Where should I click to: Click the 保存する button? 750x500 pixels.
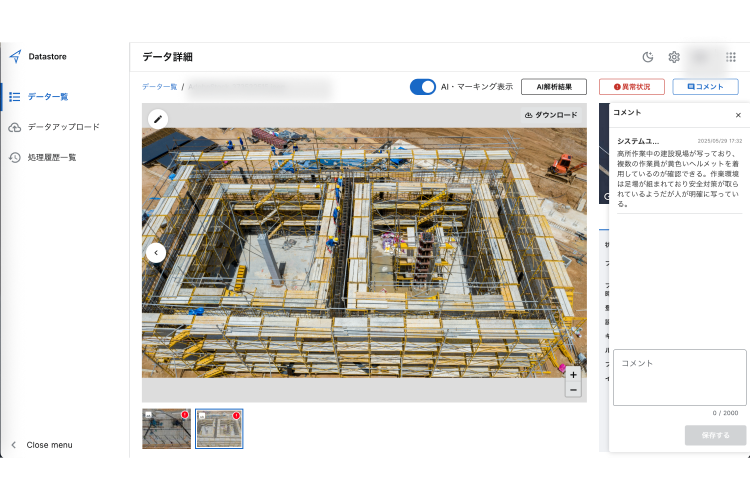point(715,435)
